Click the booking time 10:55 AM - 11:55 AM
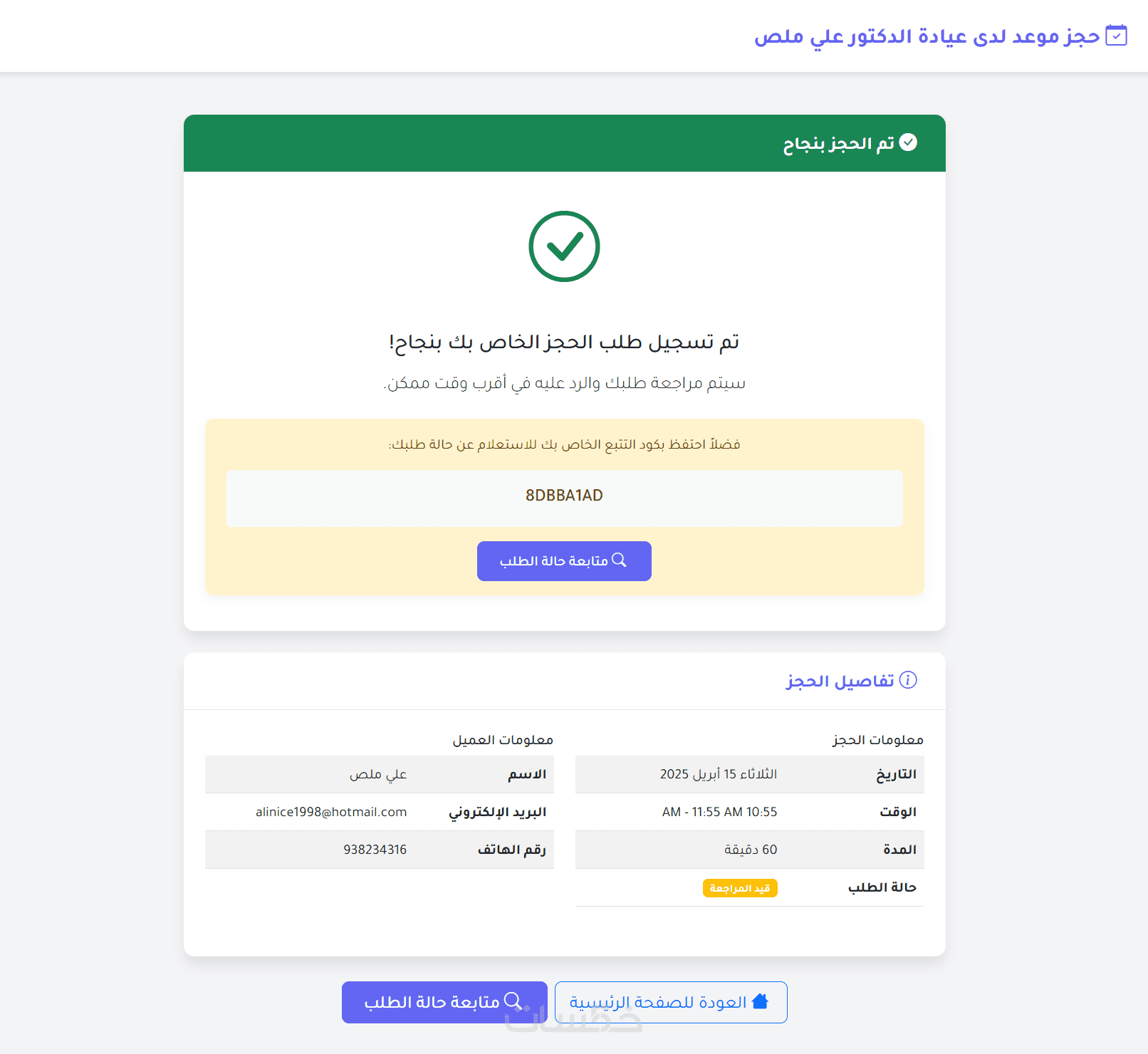This screenshot has width=1148, height=1054. [x=719, y=812]
